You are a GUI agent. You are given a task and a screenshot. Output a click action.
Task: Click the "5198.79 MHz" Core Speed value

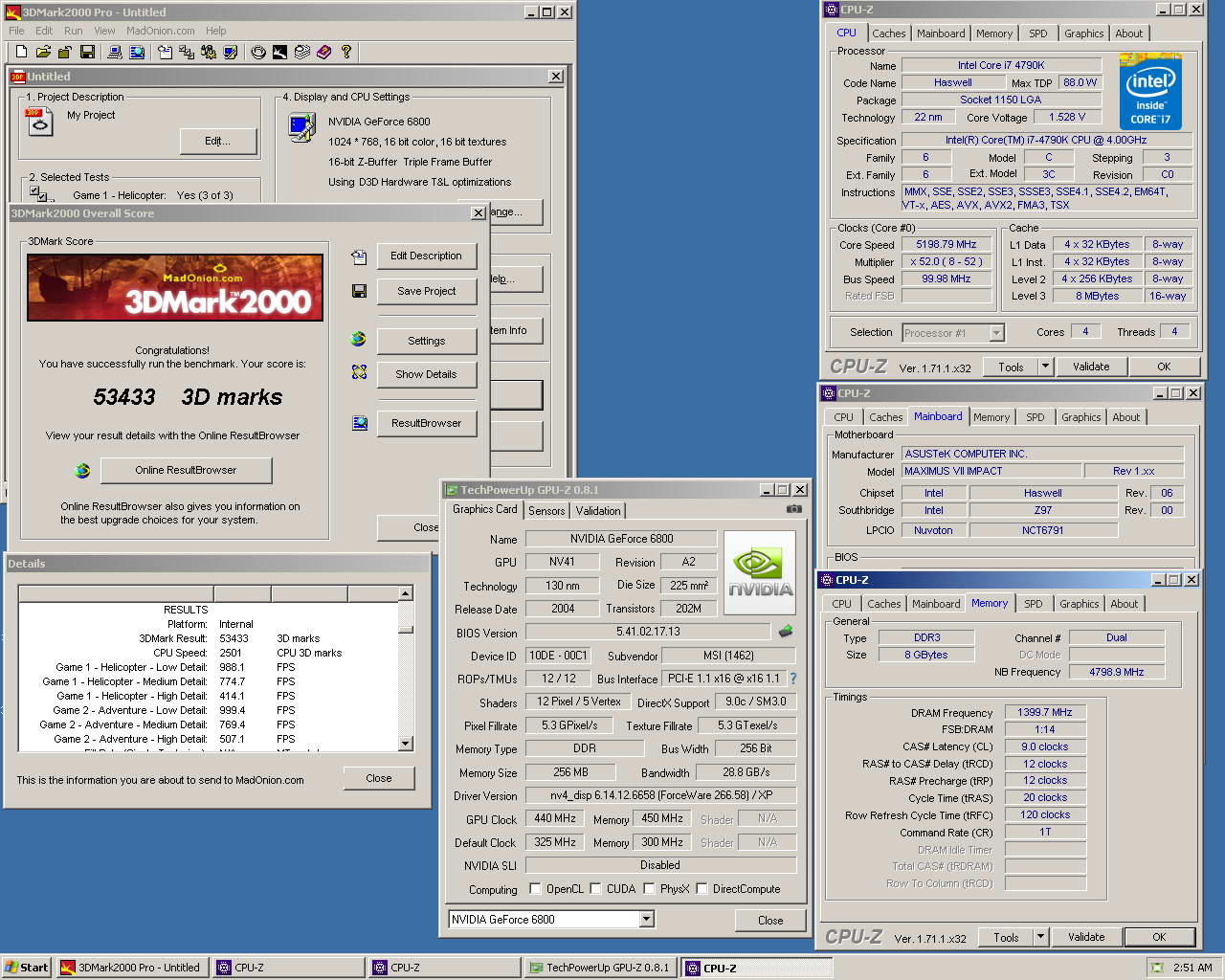tap(946, 244)
